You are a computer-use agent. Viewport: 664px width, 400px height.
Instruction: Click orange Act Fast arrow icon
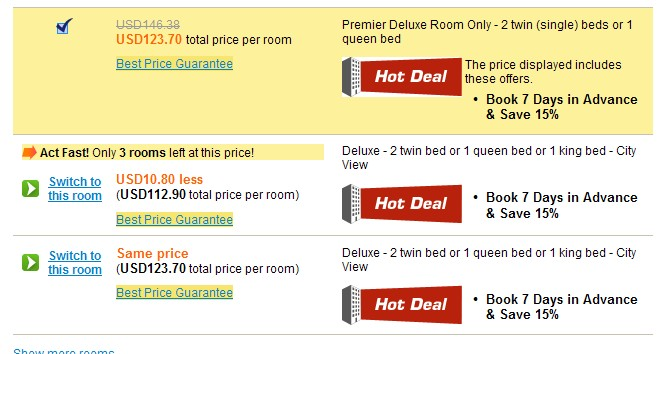coord(29,152)
